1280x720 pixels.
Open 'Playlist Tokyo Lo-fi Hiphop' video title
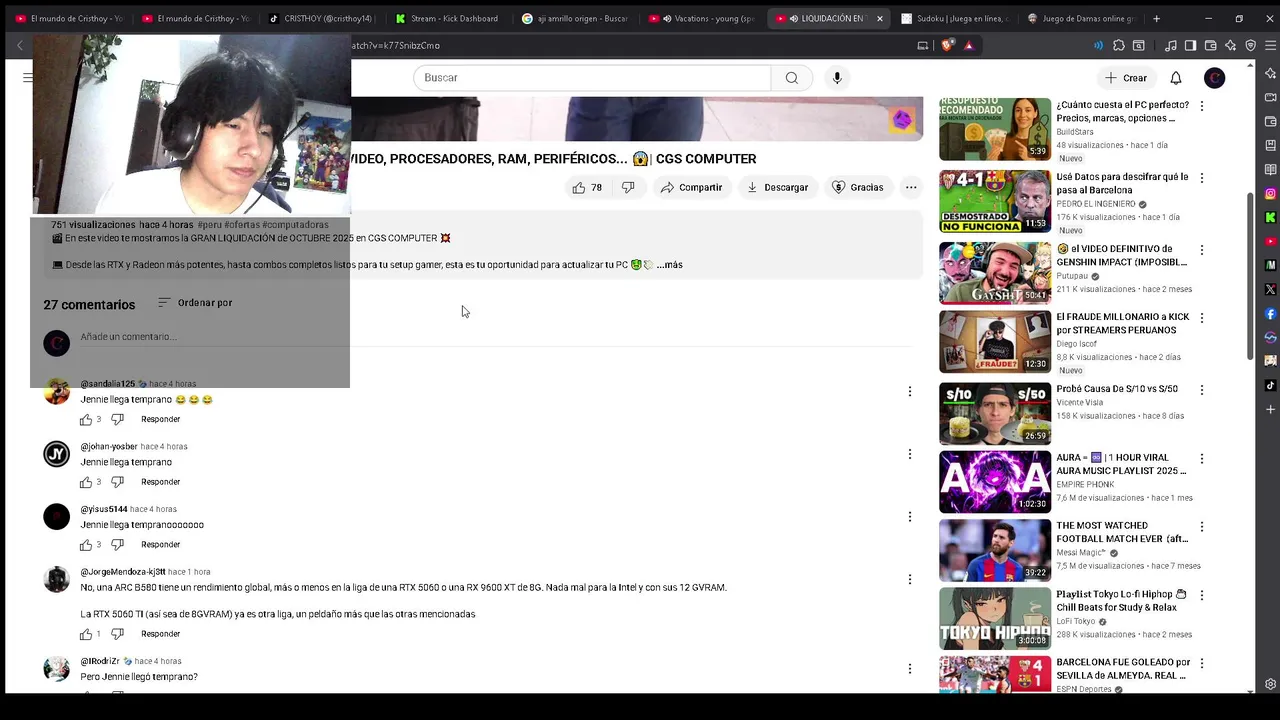tap(1120, 601)
